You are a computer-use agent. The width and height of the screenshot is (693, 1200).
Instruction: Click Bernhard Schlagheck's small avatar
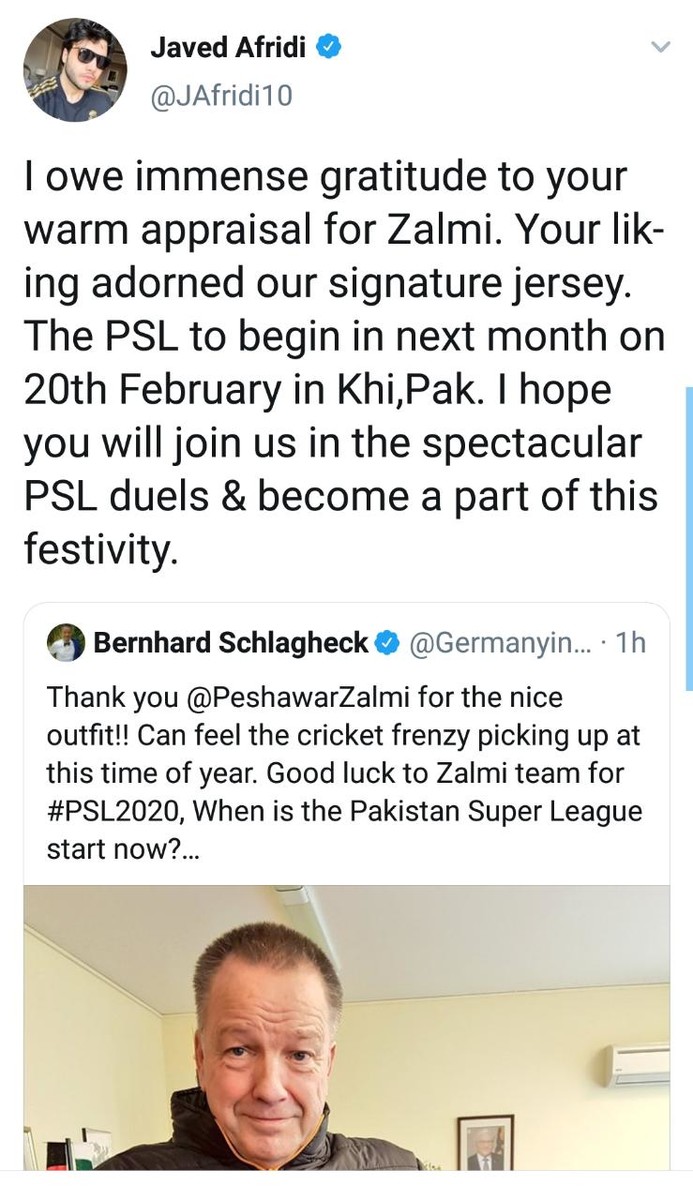click(x=66, y=643)
